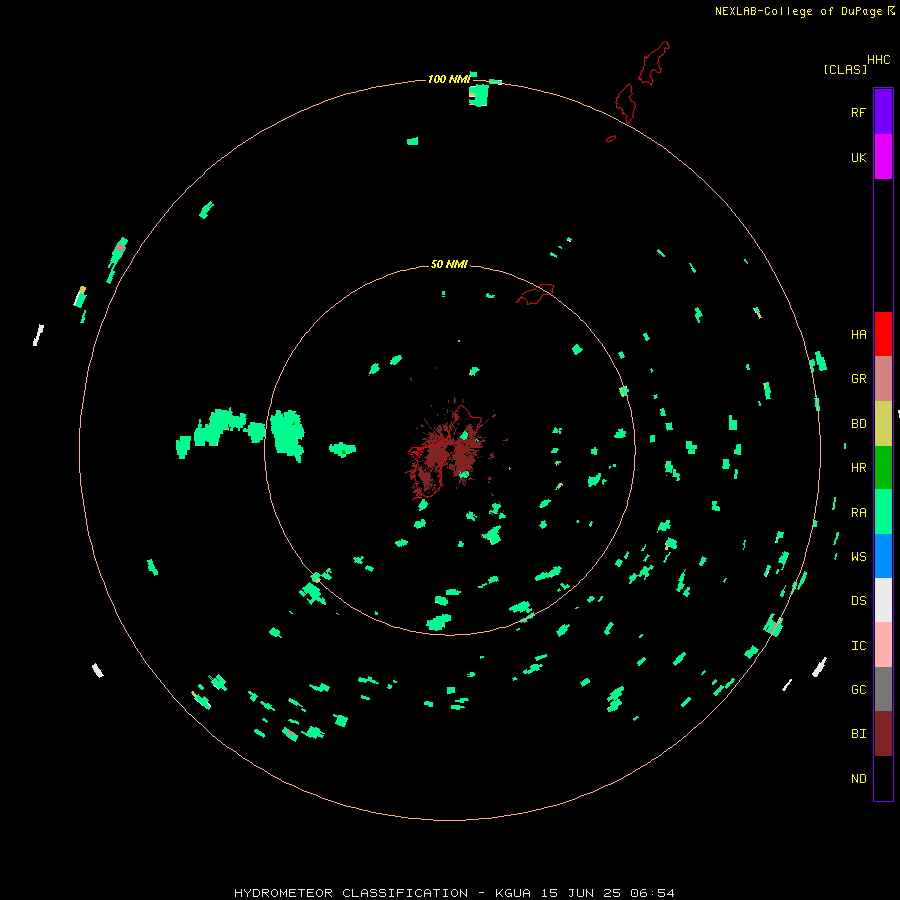The height and width of the screenshot is (900, 900).
Task: Click the HR legend label
Action: click(x=858, y=468)
